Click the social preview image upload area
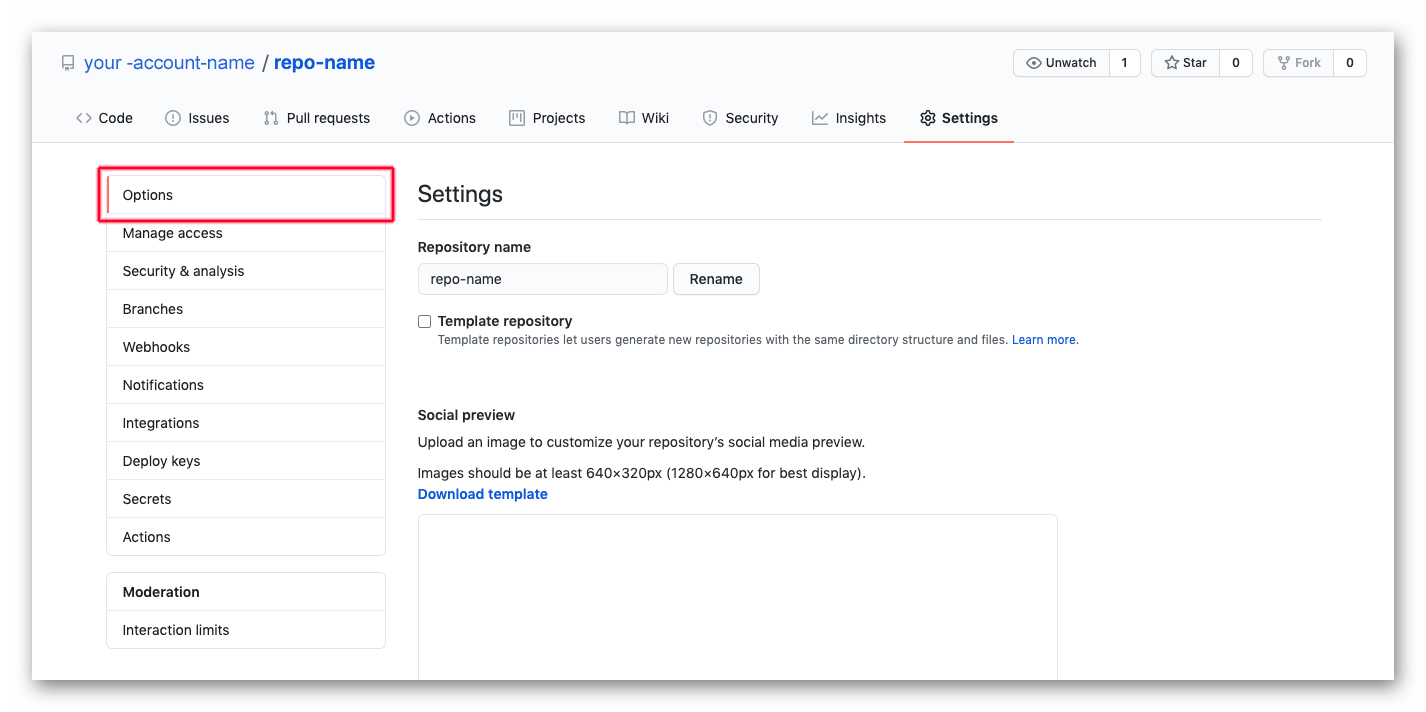Screen dimensions: 1426x712 coord(737,597)
